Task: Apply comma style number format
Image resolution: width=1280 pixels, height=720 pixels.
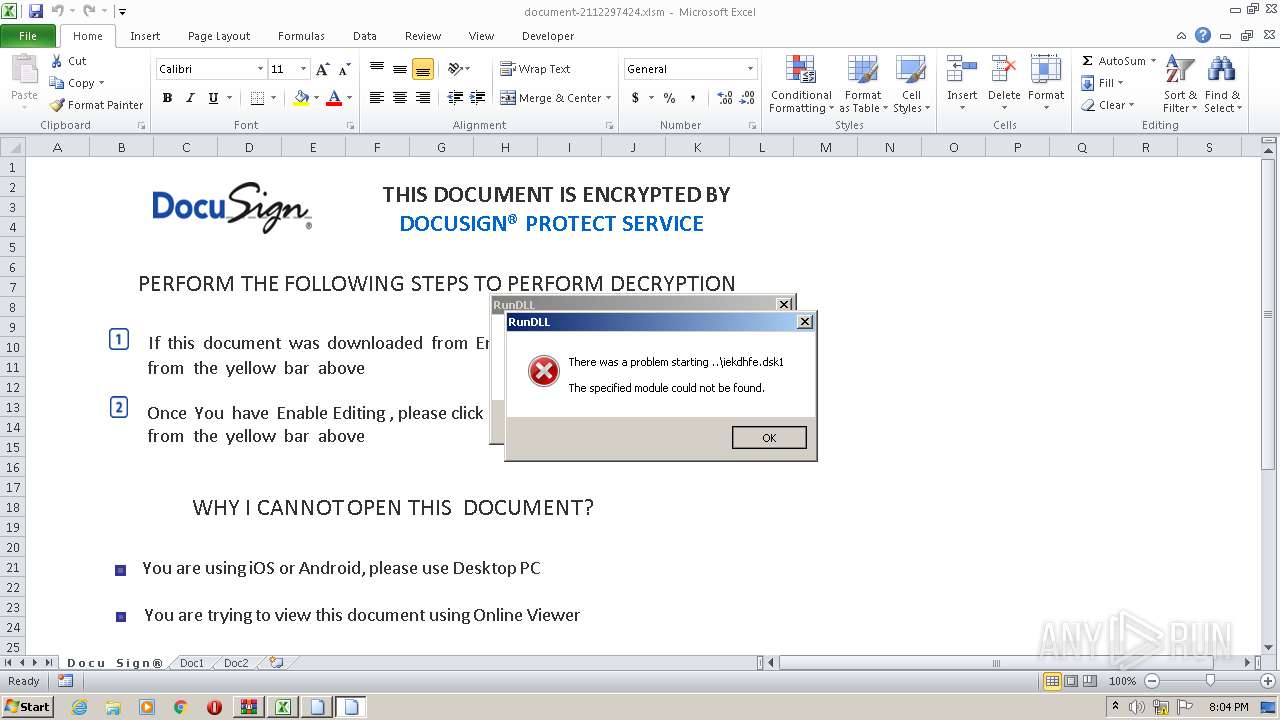Action: [x=693, y=98]
